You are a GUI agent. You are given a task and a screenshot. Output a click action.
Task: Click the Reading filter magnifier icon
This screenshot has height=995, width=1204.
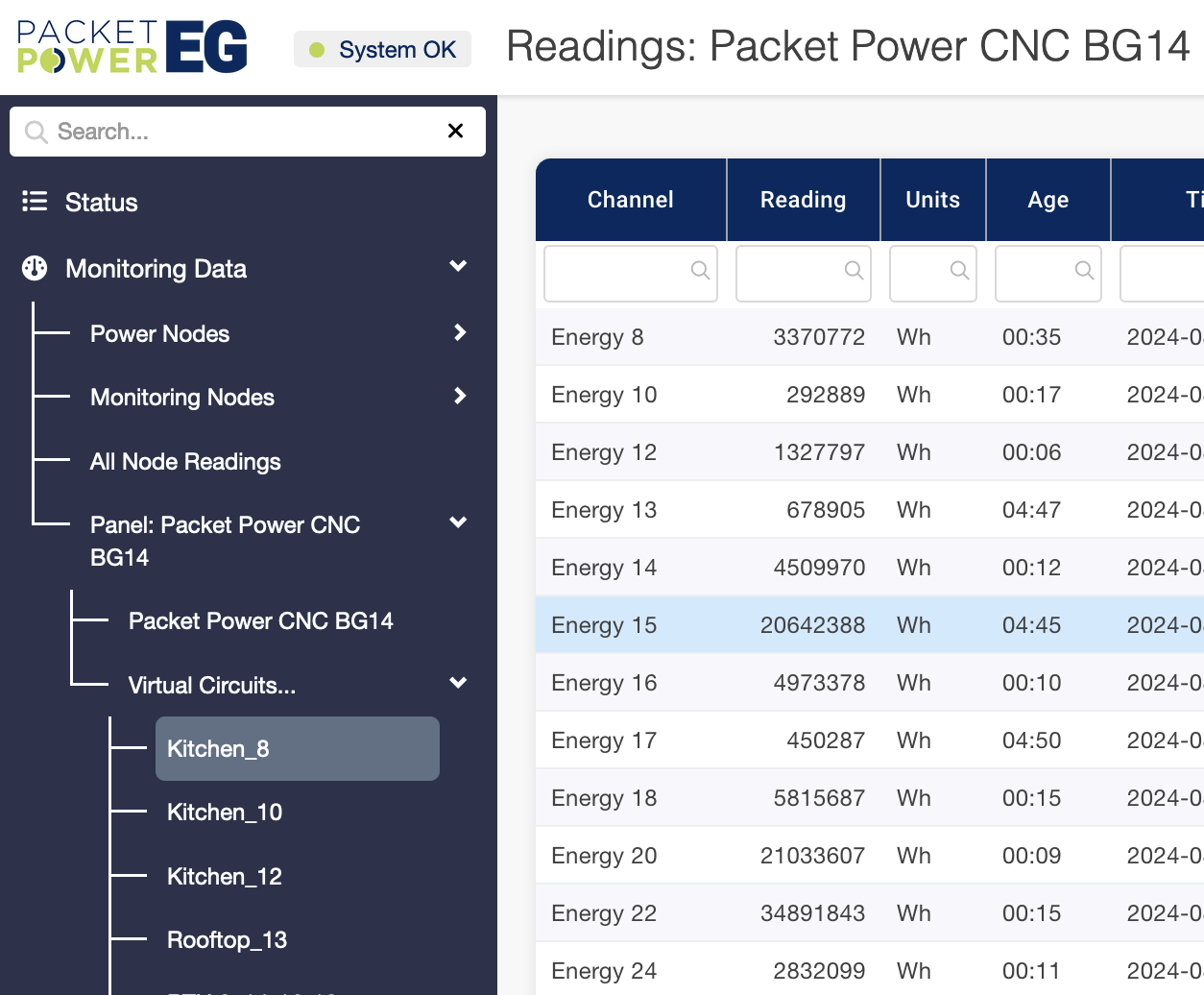click(x=854, y=271)
